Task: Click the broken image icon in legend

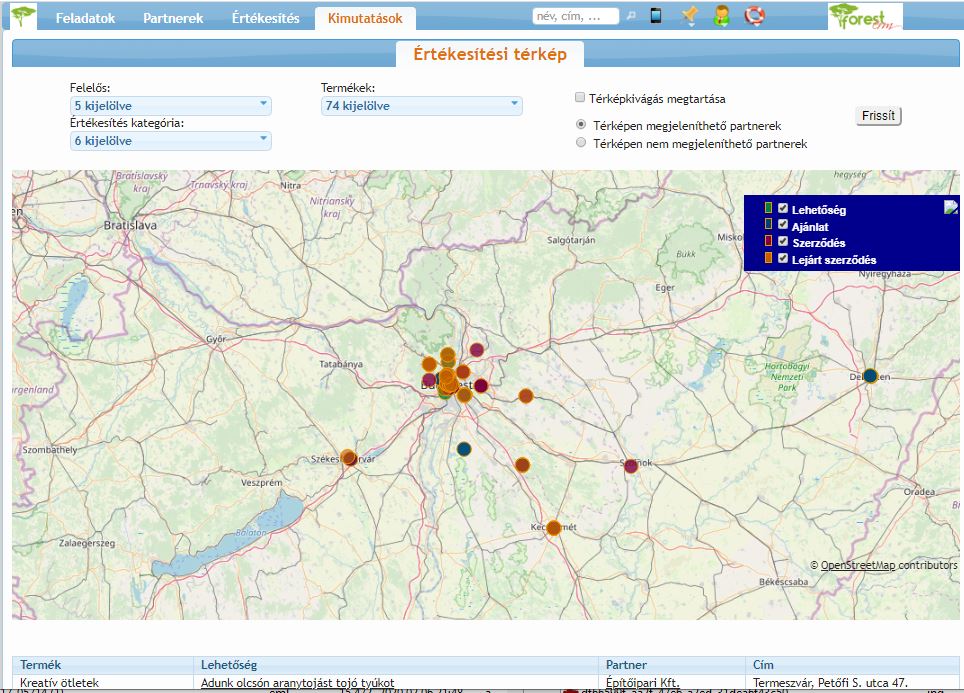Action: [x=951, y=207]
